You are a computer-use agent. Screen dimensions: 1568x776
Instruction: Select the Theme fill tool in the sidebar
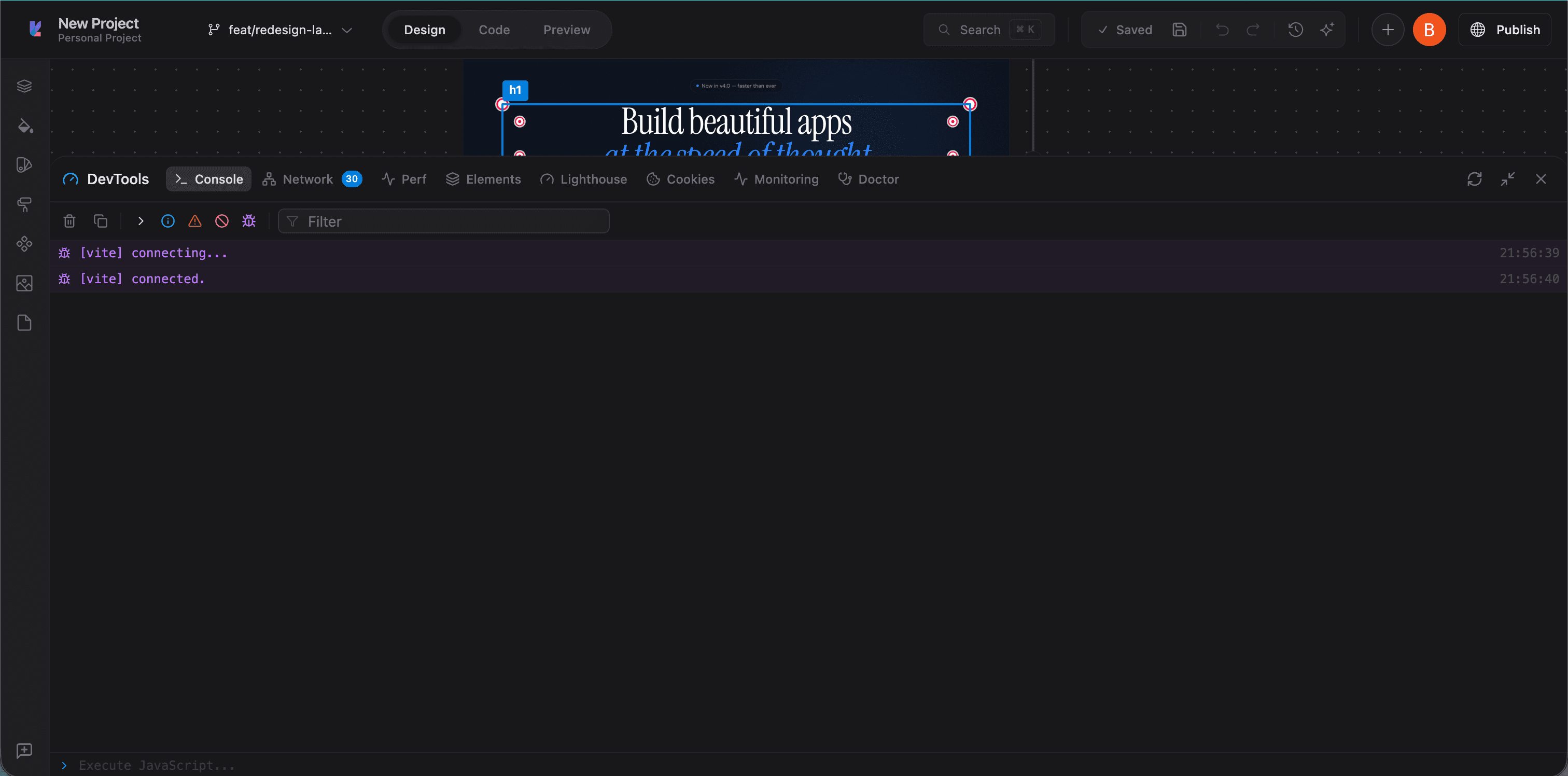[24, 126]
